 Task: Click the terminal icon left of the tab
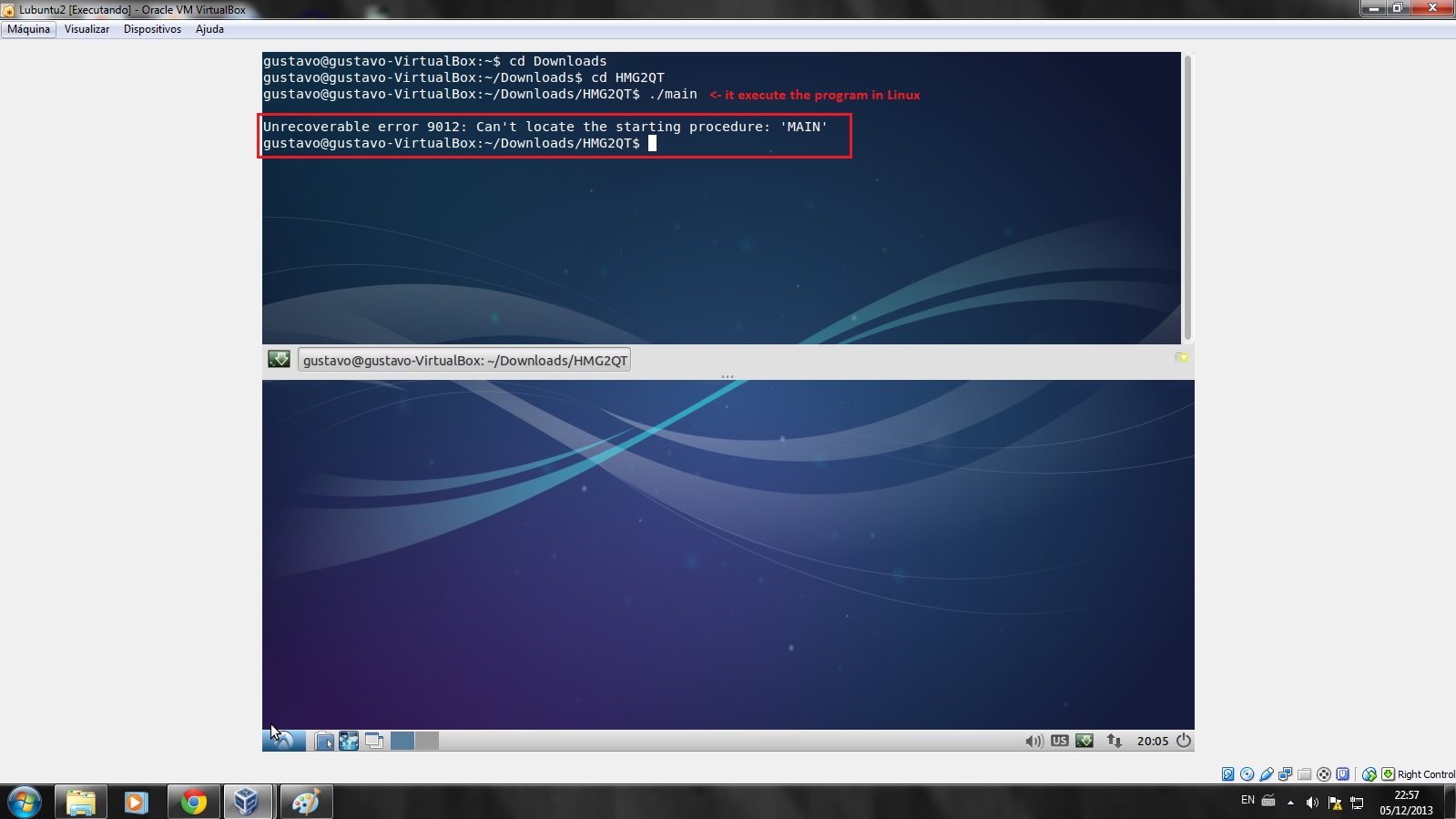279,359
